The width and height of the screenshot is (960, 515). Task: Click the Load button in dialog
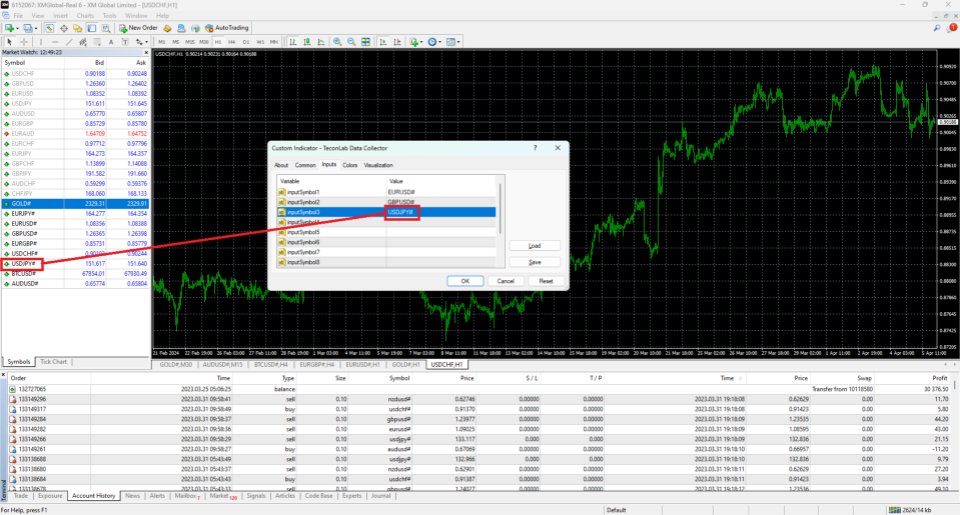[x=534, y=246]
